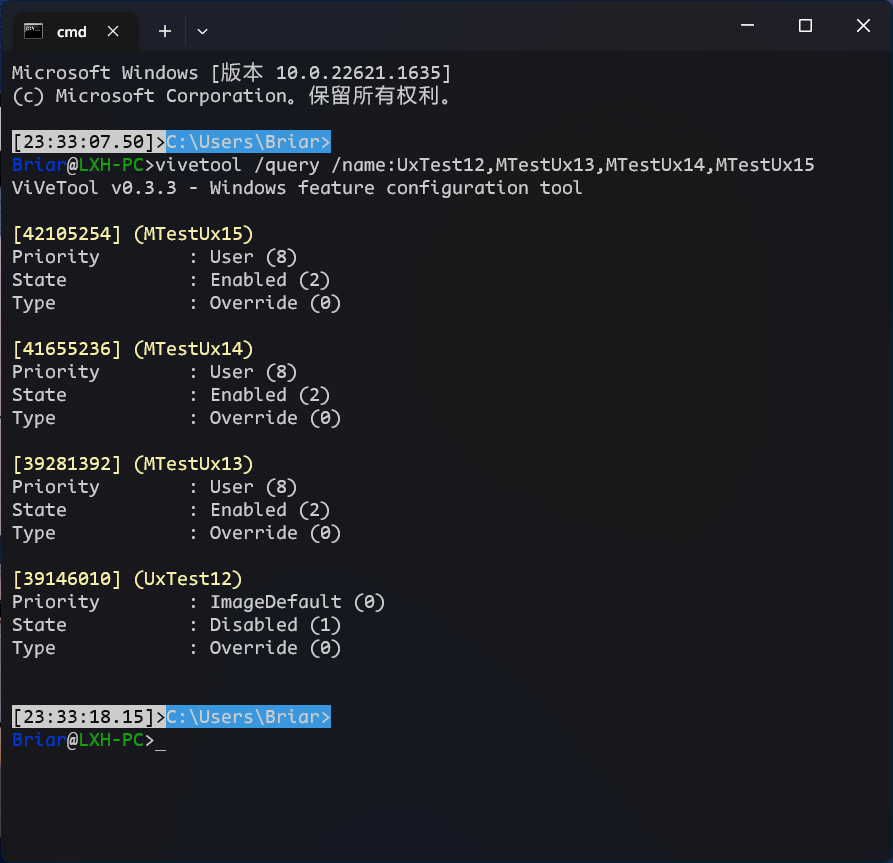Viewport: 893px width, 863px height.
Task: Click the Disabled (1) state value
Action: tap(275, 625)
